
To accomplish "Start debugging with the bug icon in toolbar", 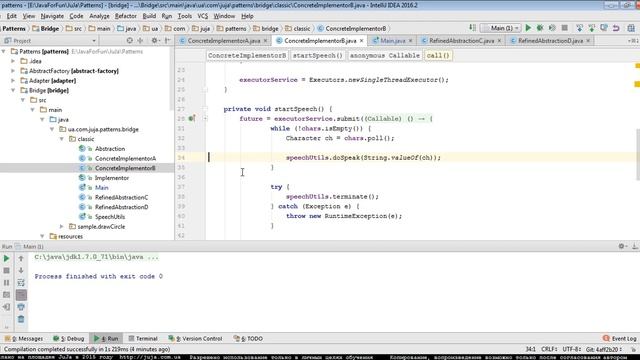I will [x=540, y=28].
